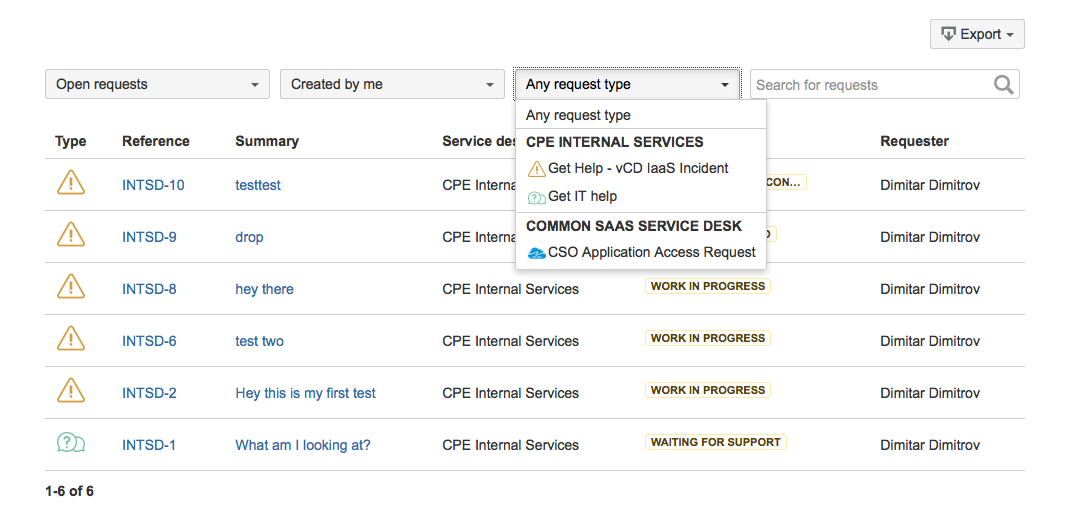Image resolution: width=1065 pixels, height=519 pixels.
Task: Choose CSO Application Access Request
Action: (x=641, y=253)
